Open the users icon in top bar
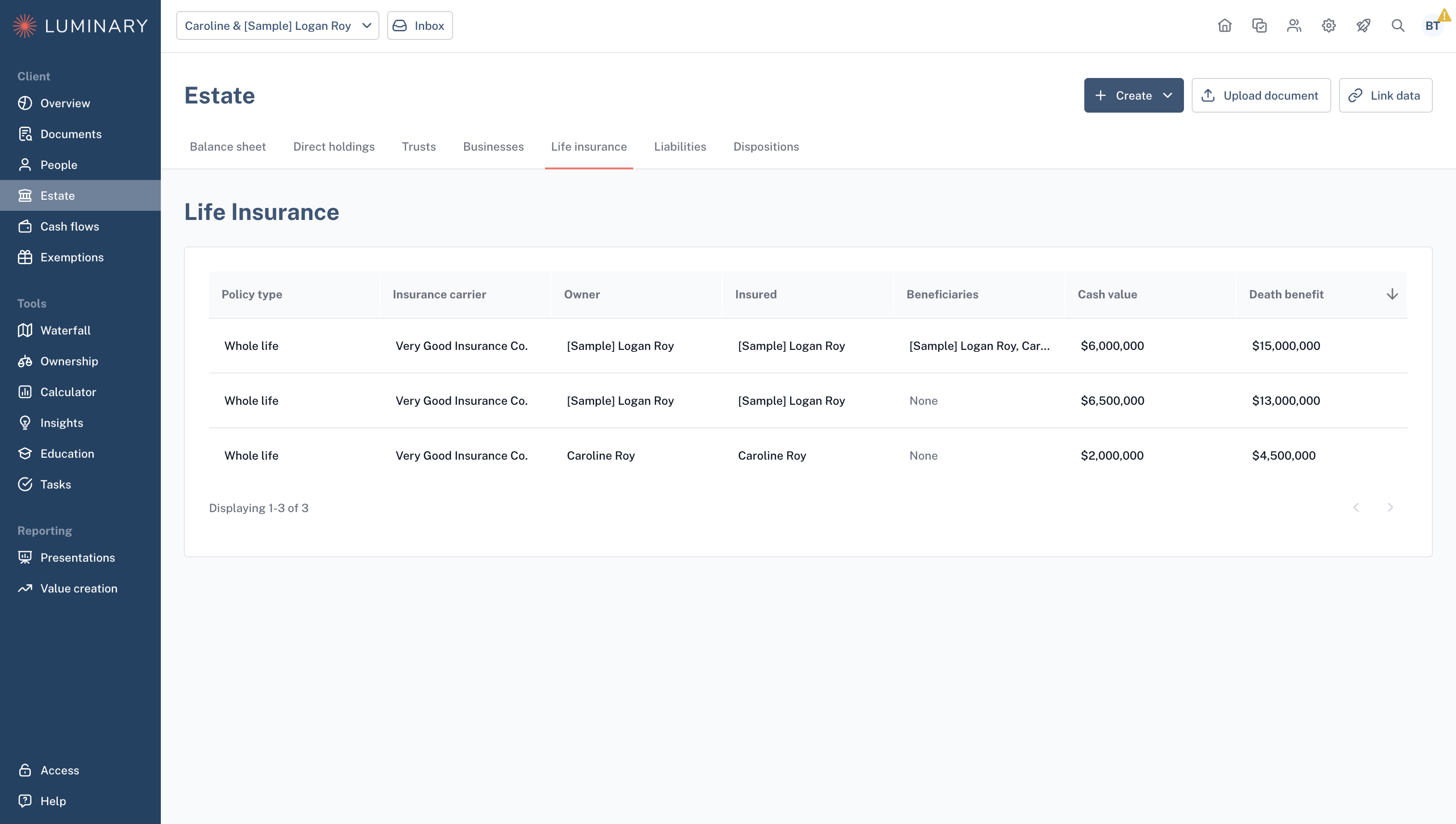Image resolution: width=1456 pixels, height=824 pixels. [1294, 26]
